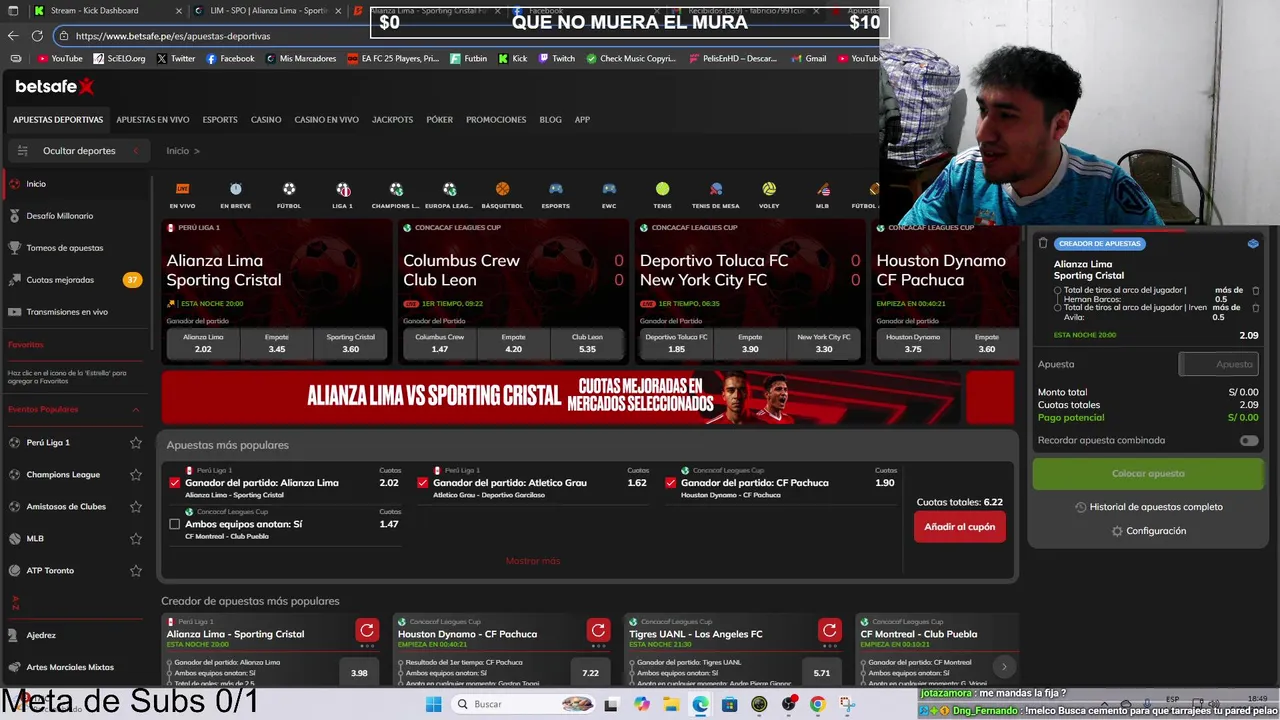Open the Básquetbol basketball icon
This screenshot has width=1280, height=720.
pyautogui.click(x=502, y=189)
